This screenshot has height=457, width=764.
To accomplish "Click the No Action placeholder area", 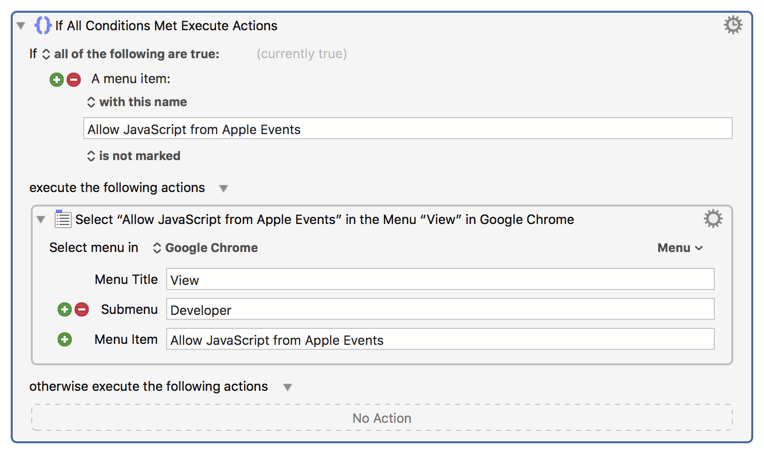I will pyautogui.click(x=381, y=418).
